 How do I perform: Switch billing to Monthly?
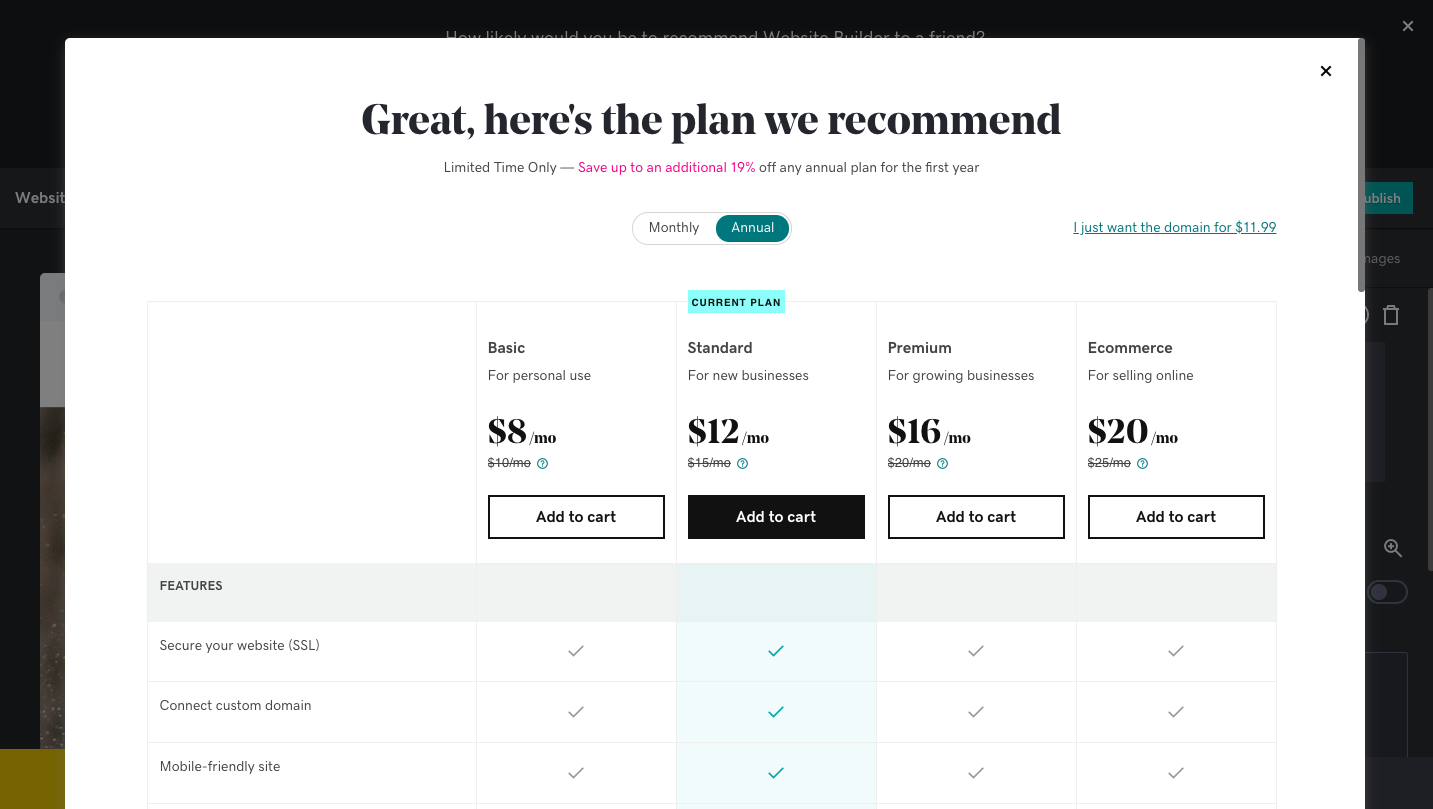(673, 228)
